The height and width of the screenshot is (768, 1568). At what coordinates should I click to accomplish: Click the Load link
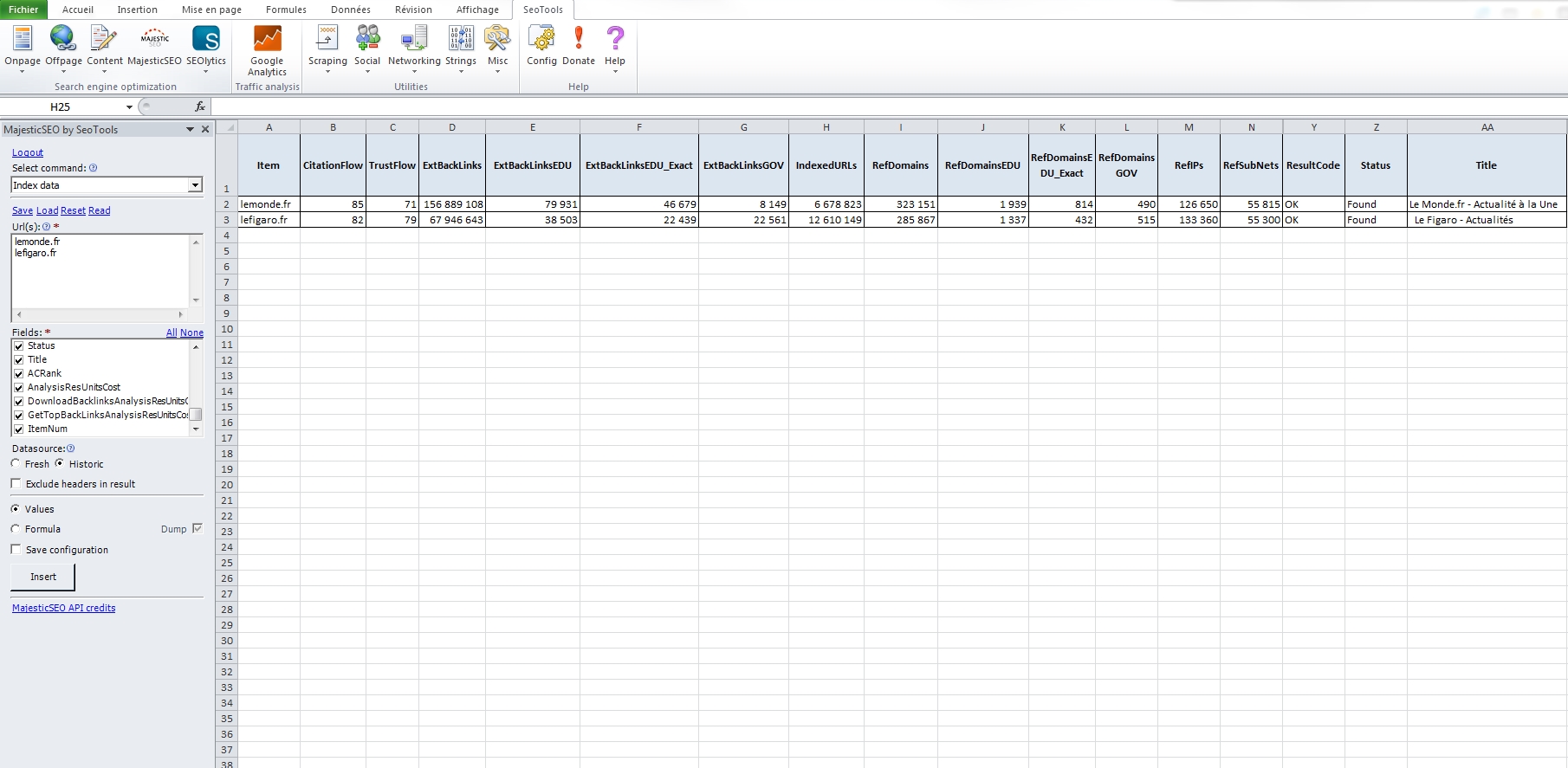tap(47, 210)
